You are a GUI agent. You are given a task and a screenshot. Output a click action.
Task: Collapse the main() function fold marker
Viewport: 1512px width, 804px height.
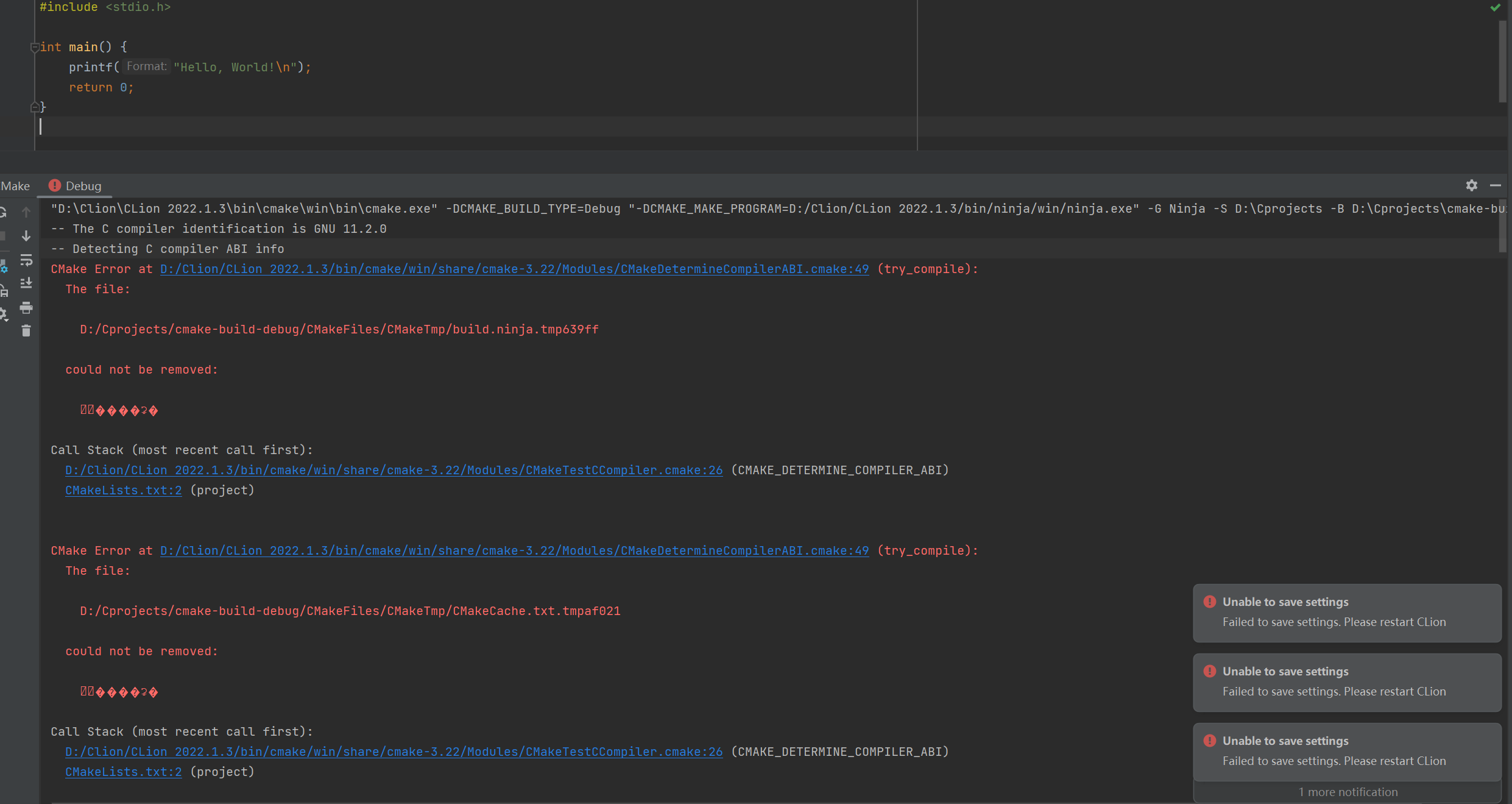point(35,48)
